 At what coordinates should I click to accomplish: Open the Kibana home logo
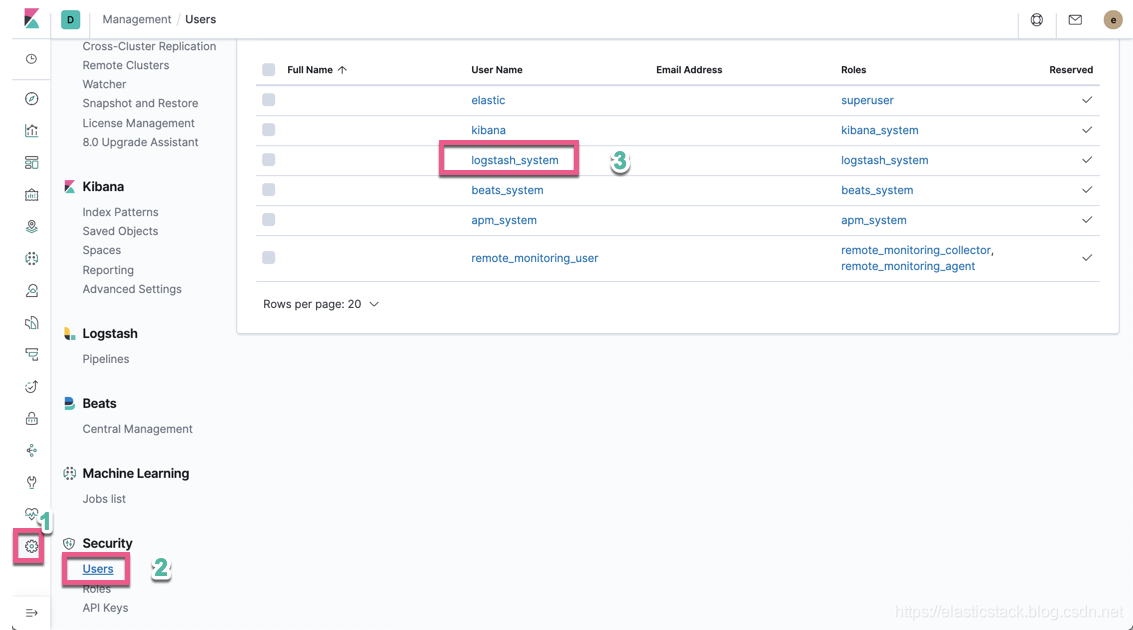31,19
